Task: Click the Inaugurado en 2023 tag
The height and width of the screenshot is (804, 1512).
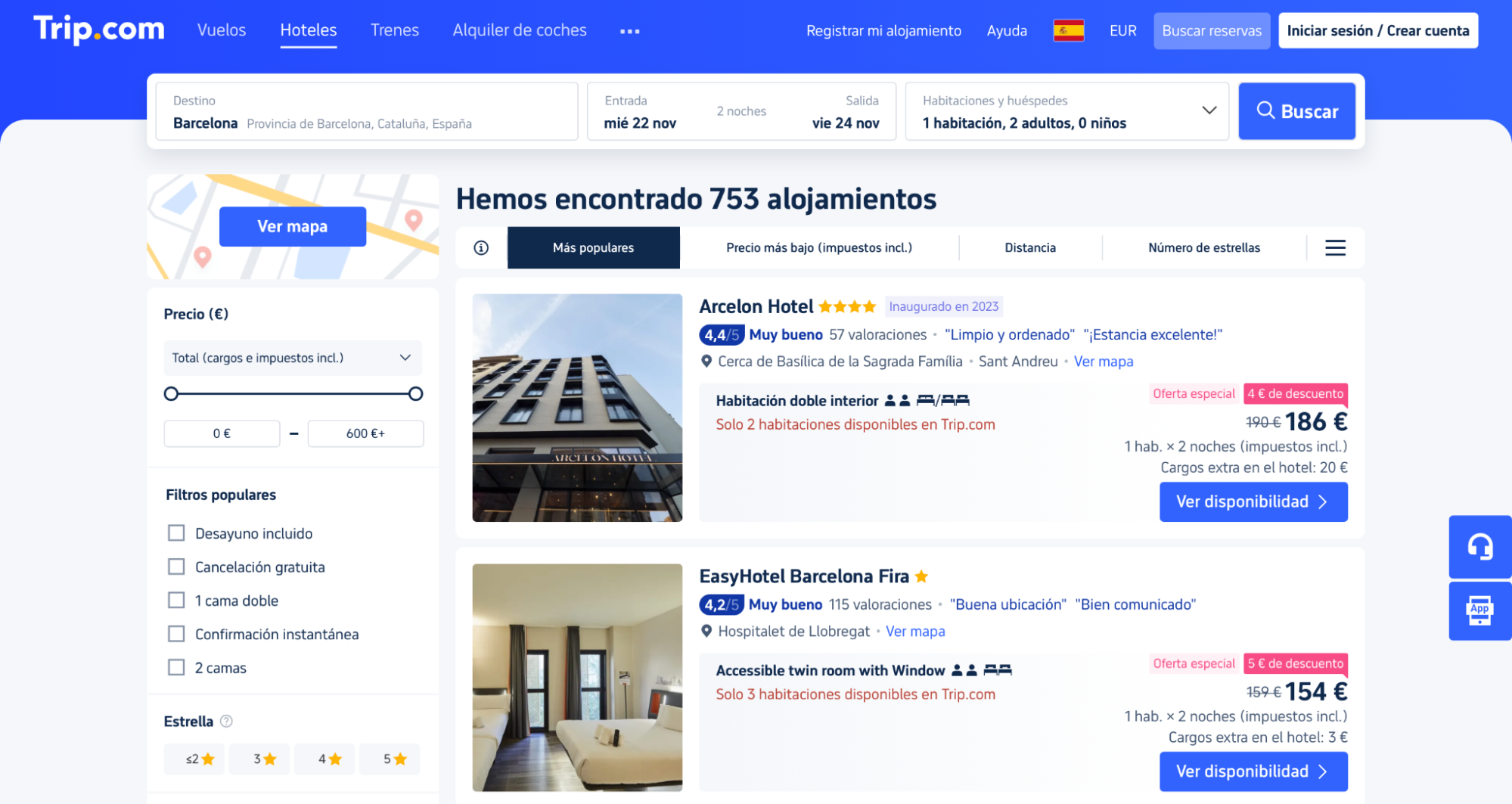Action: (x=943, y=306)
